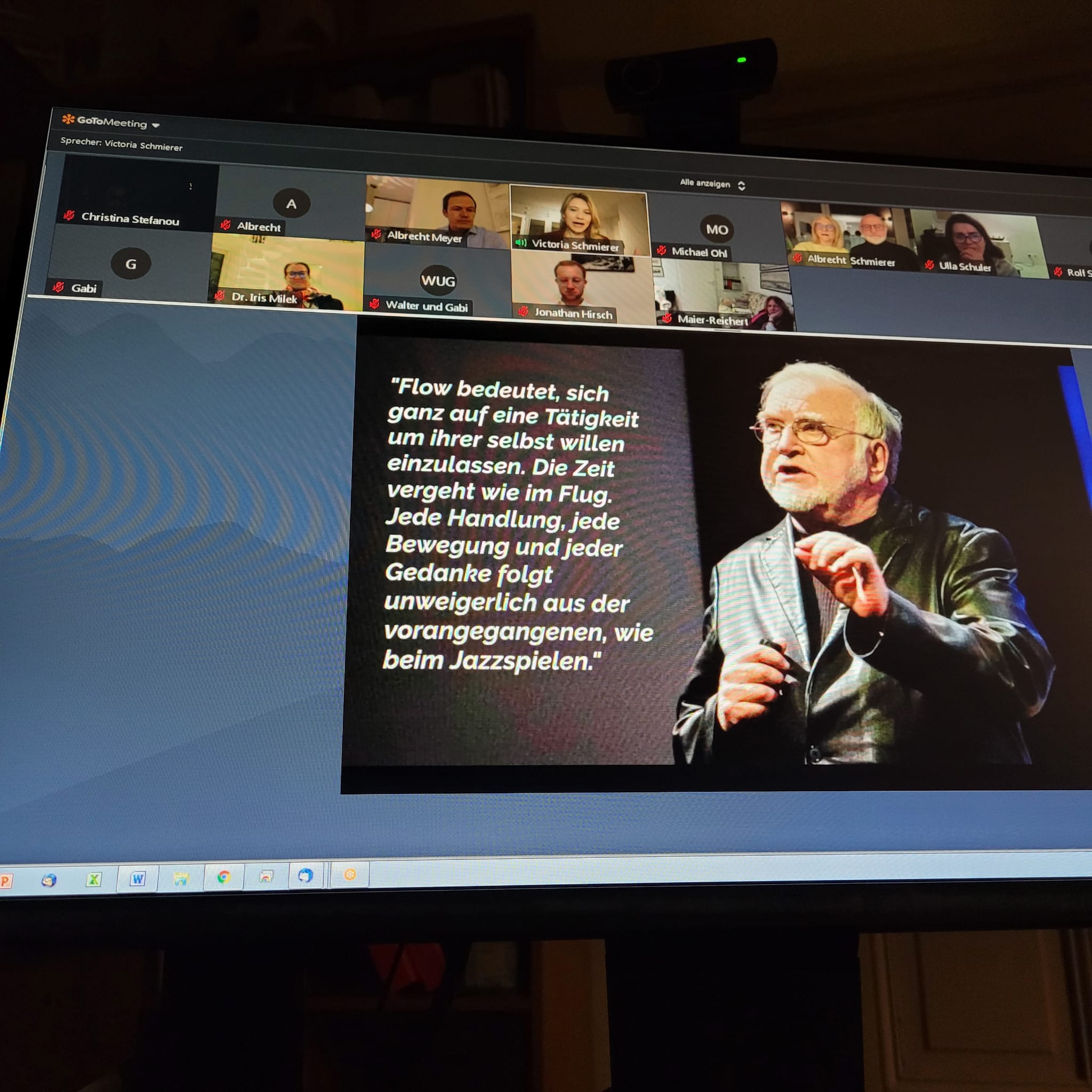Click the Maier-Reichert participant name label
Screen dimensions: 1092x1092
click(x=712, y=320)
